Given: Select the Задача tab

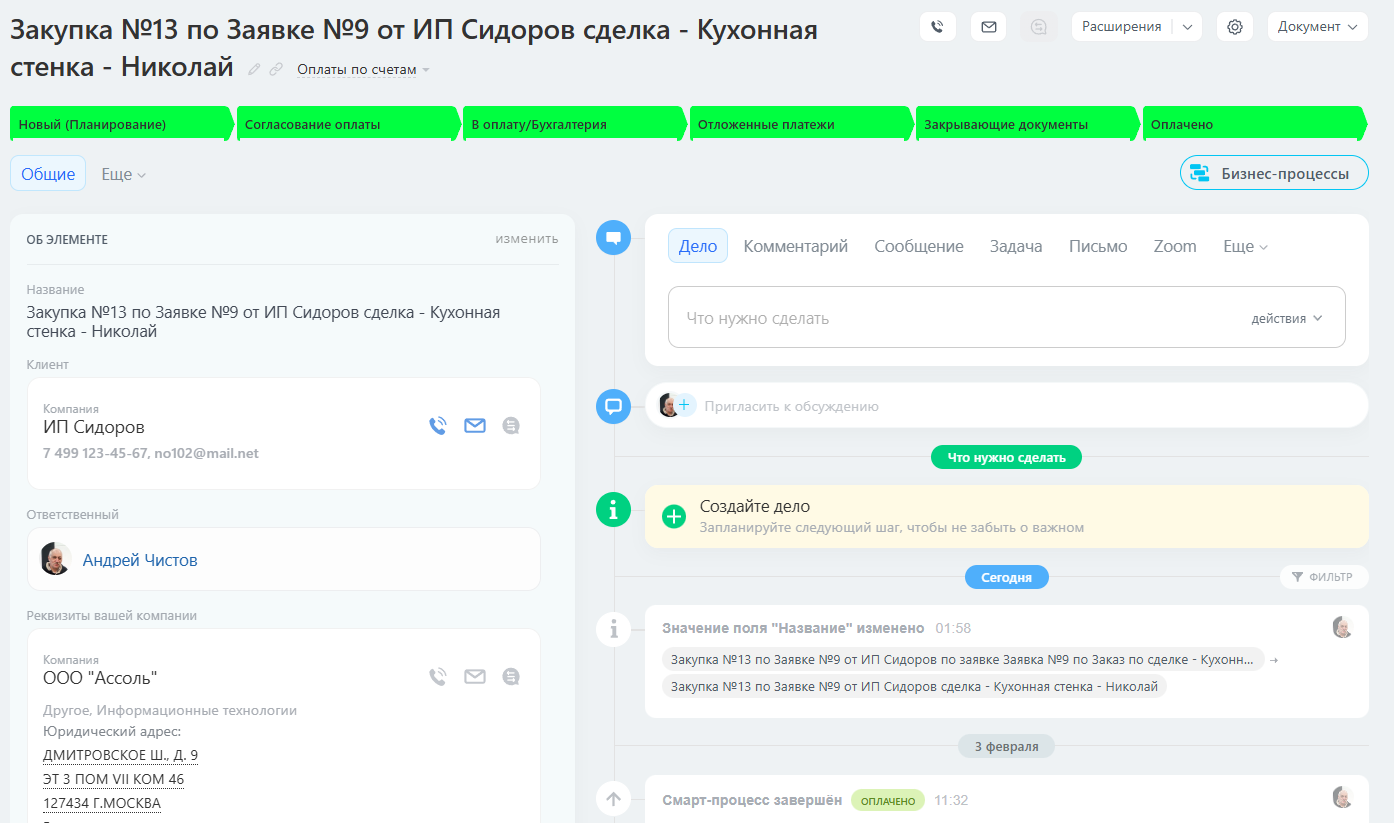Looking at the screenshot, I should pos(1015,246).
